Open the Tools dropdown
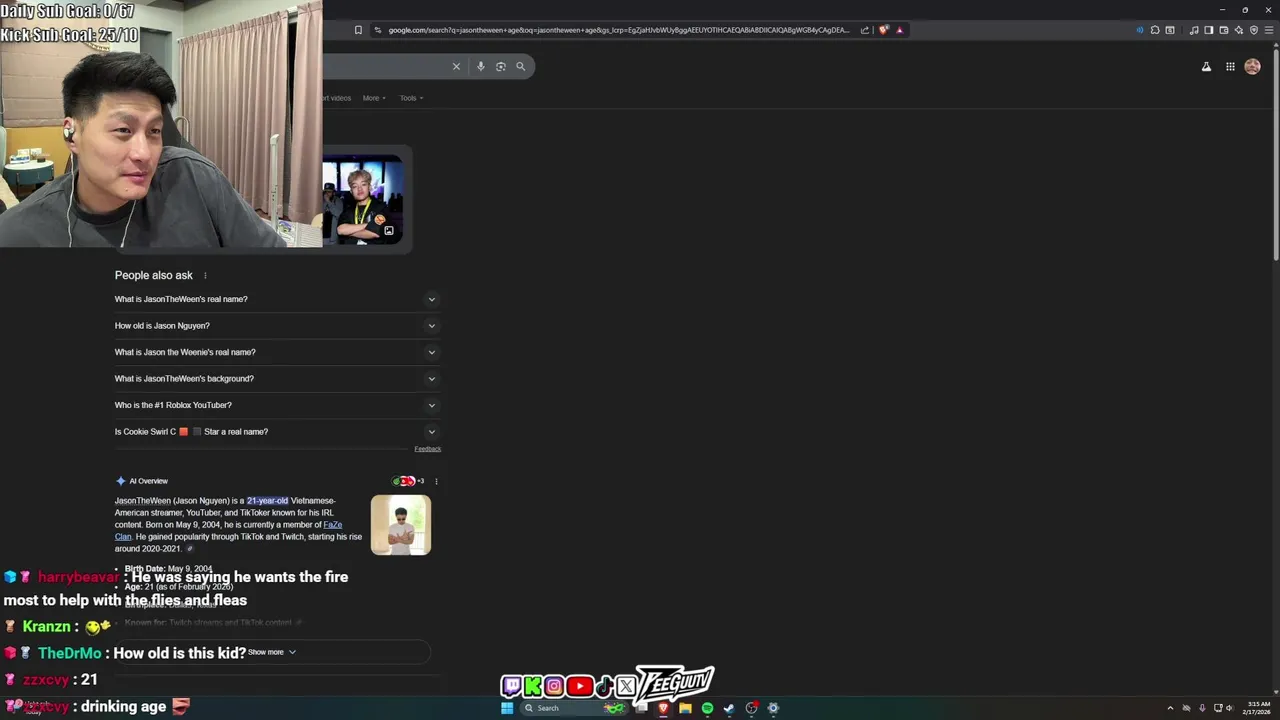 pos(411,98)
